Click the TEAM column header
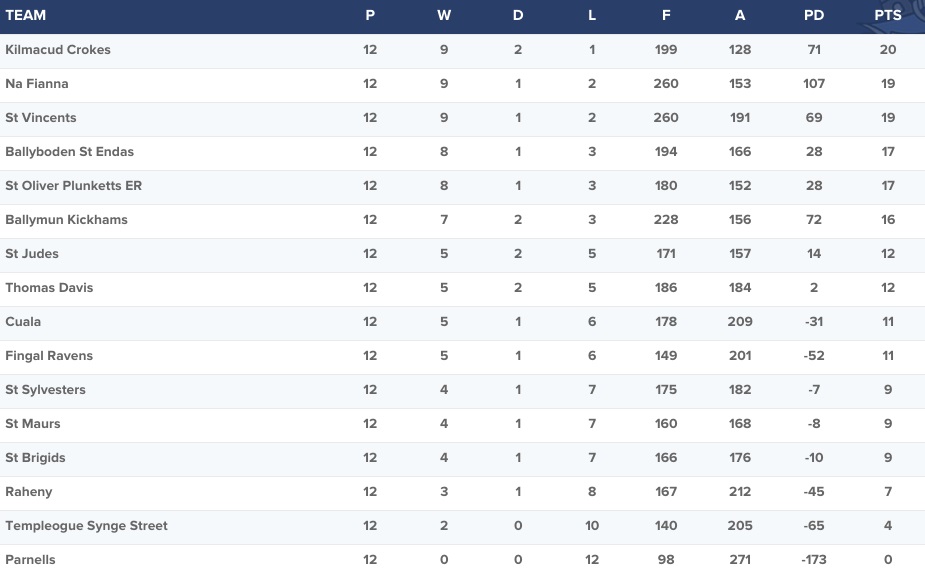Viewport: 925px width, 578px height. coord(25,15)
